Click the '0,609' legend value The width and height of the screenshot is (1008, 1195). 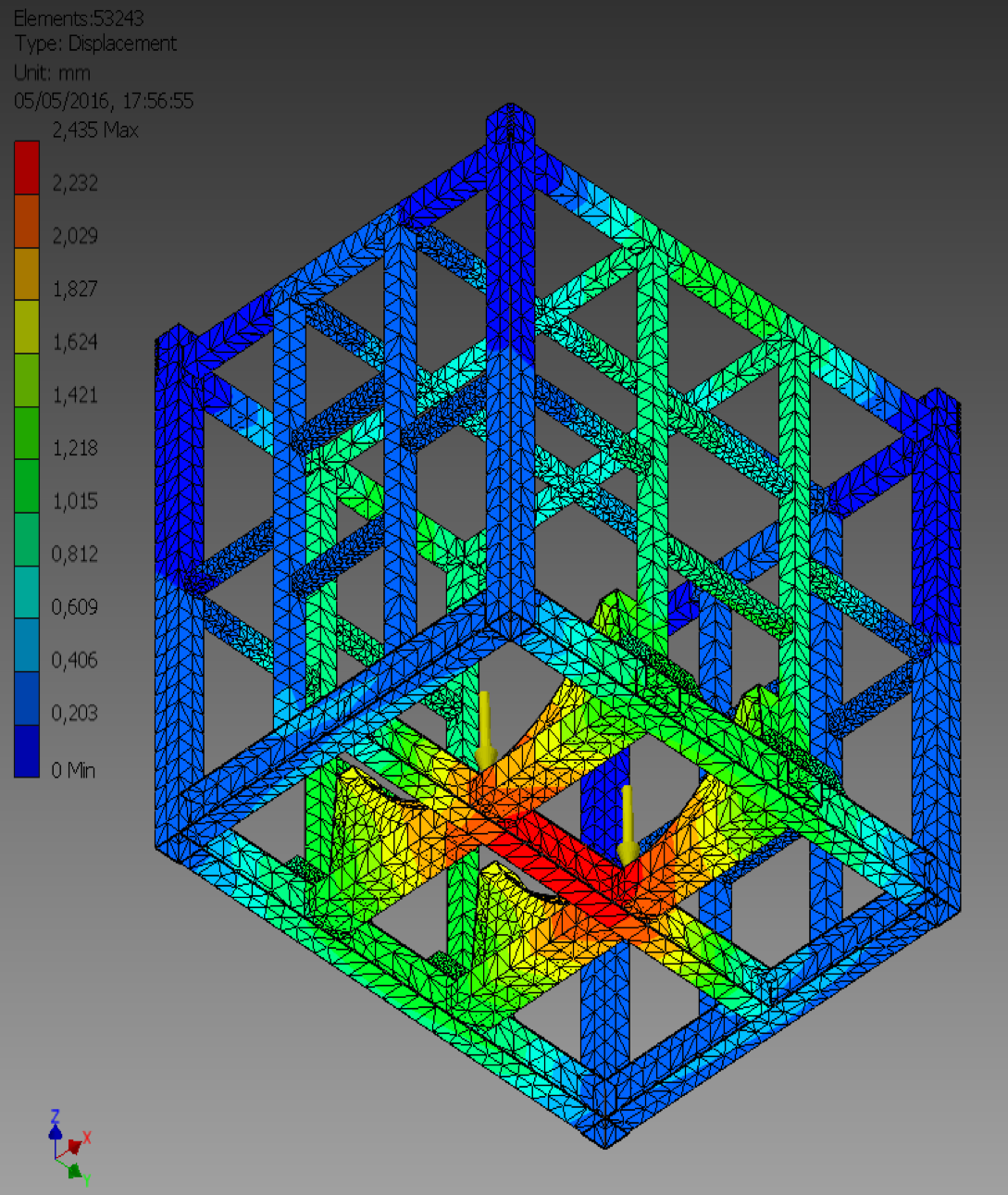(75, 607)
